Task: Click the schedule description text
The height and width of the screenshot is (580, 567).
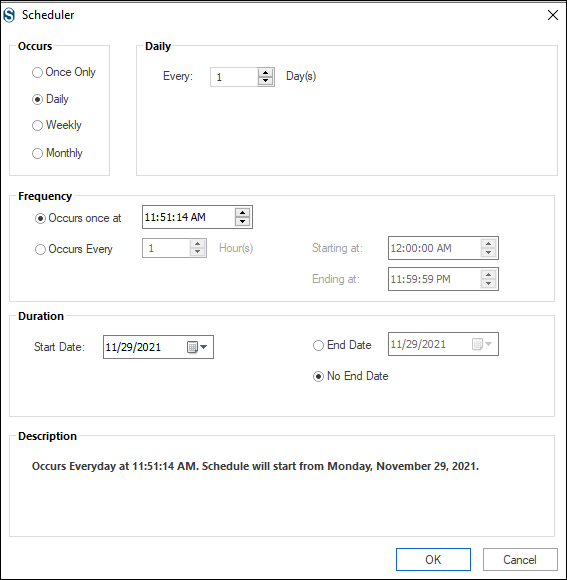Action: pos(255,466)
